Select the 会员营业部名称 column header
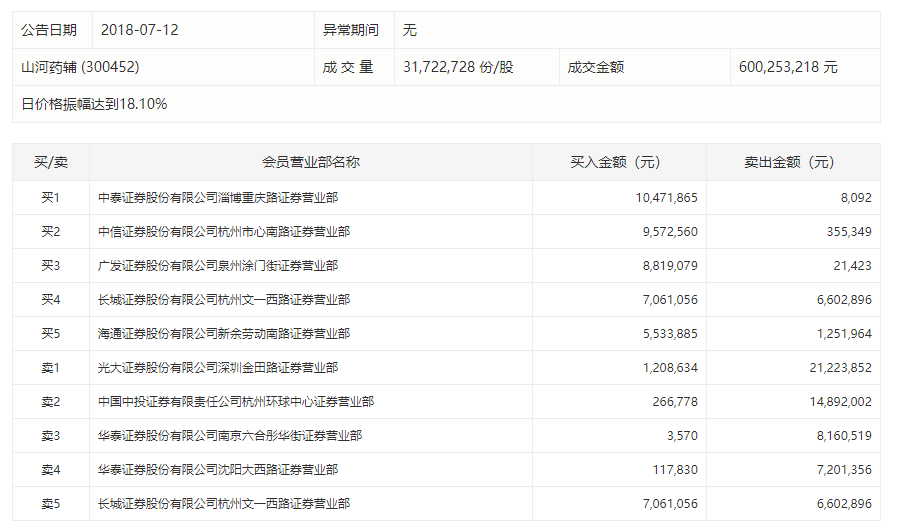The width and height of the screenshot is (898, 532). click(x=310, y=162)
